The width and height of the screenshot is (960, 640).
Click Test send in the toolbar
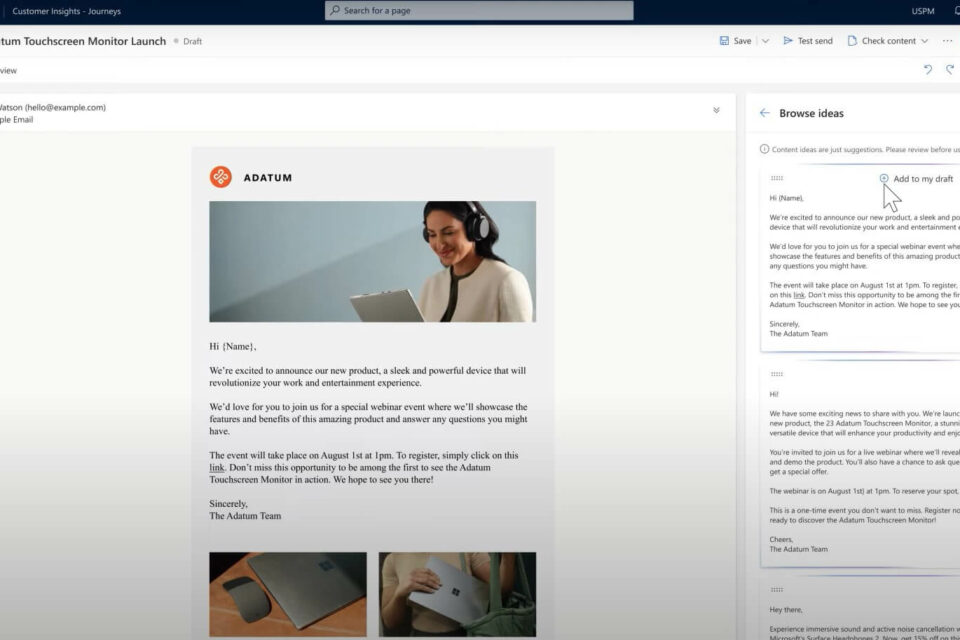[x=807, y=41]
